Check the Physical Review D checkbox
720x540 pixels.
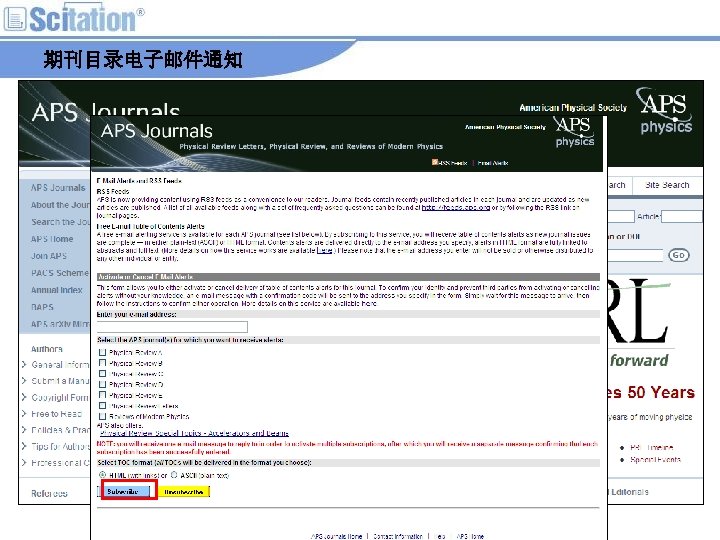tap(102, 384)
